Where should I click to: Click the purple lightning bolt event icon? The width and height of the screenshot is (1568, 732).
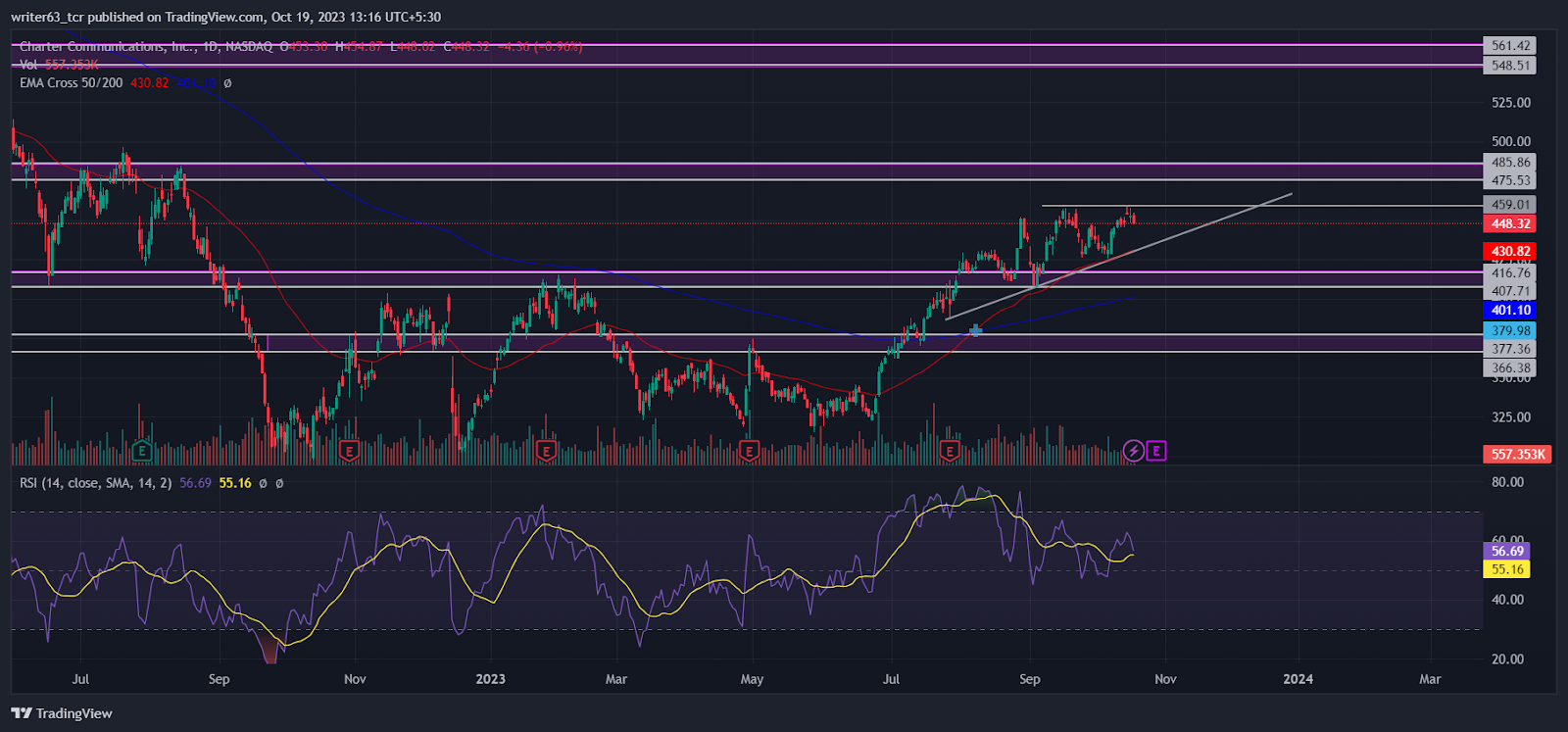1133,451
